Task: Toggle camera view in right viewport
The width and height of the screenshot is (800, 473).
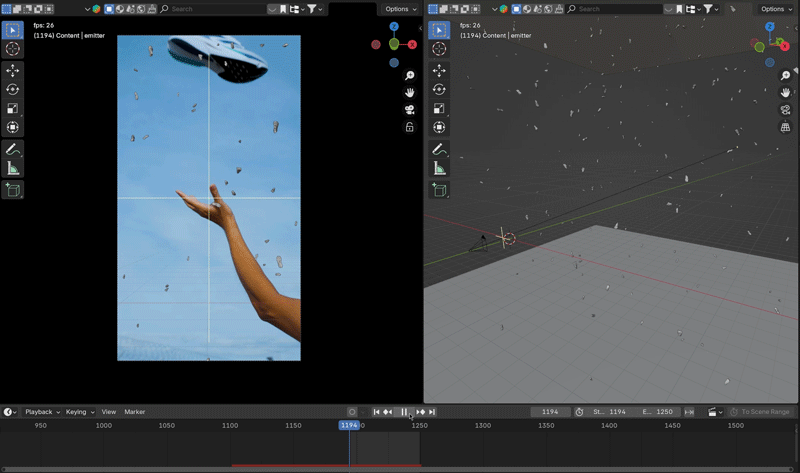Action: 785,110
